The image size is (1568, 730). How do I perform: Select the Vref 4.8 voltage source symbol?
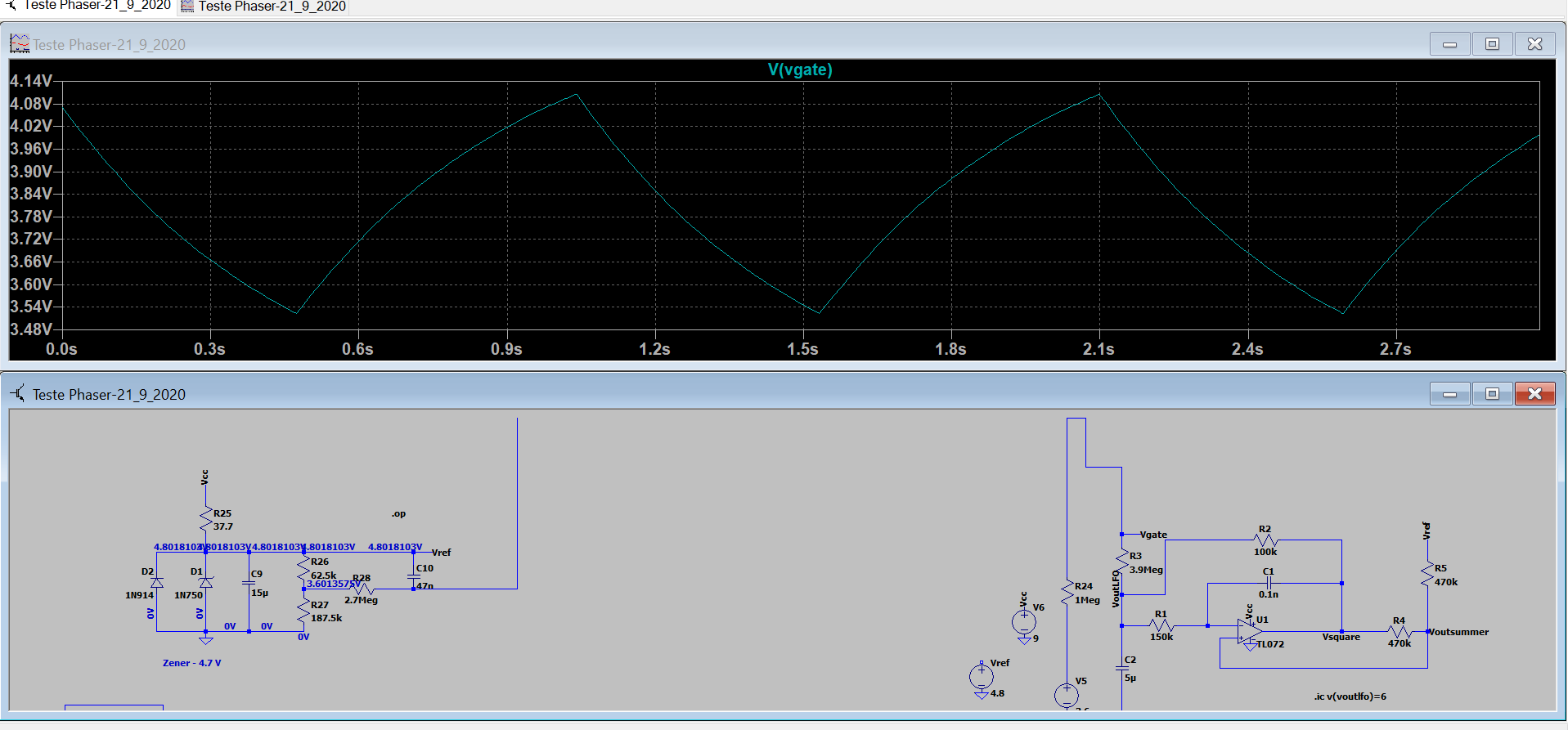[x=982, y=677]
